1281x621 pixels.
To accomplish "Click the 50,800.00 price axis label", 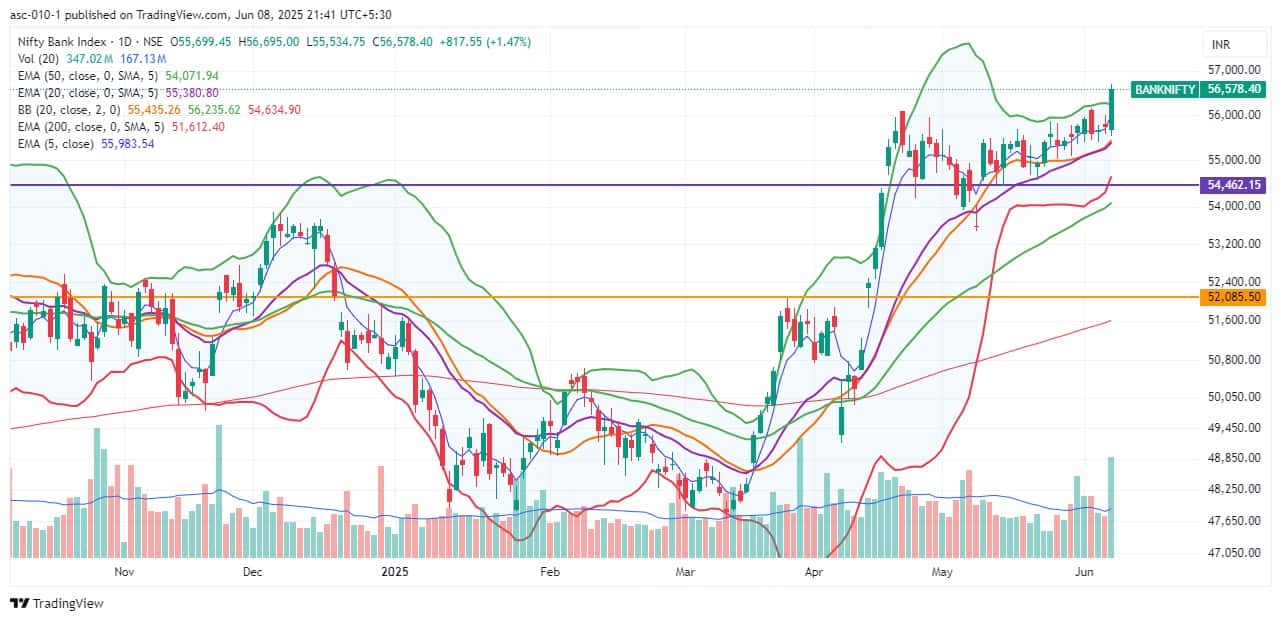I will (x=1233, y=359).
